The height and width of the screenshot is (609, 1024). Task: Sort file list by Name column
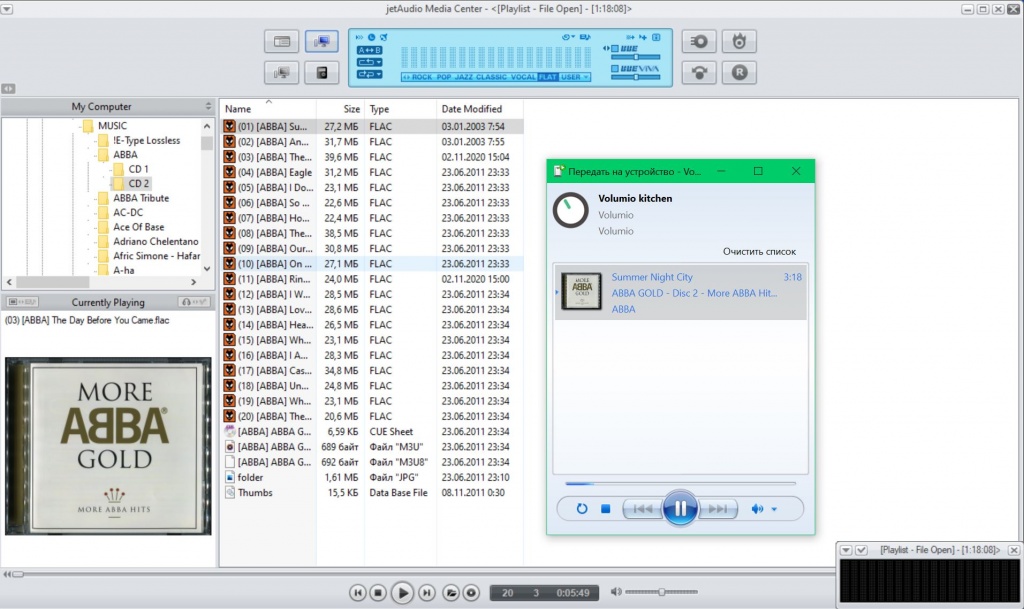268,109
